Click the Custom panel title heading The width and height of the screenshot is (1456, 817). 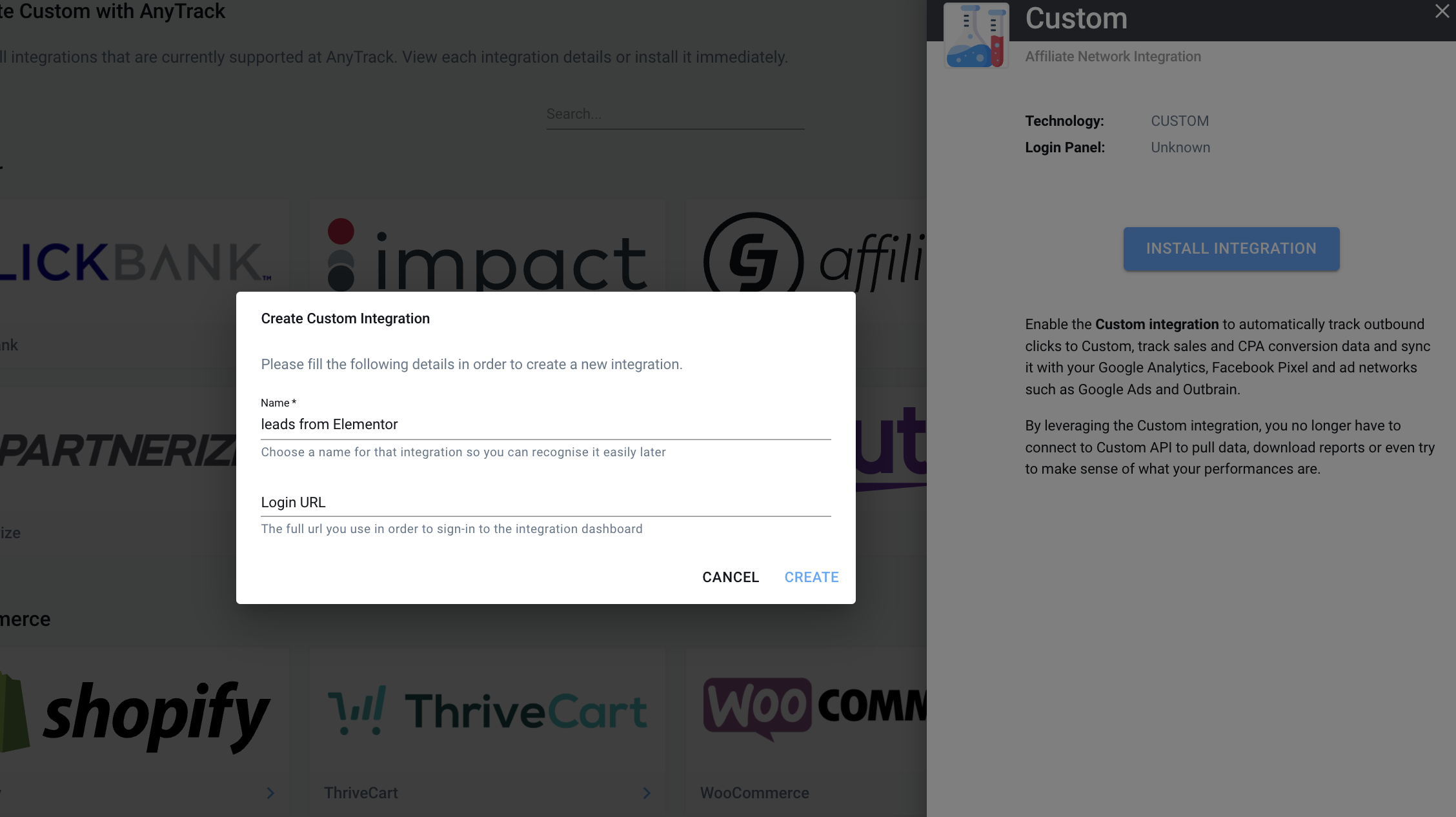click(x=1076, y=18)
